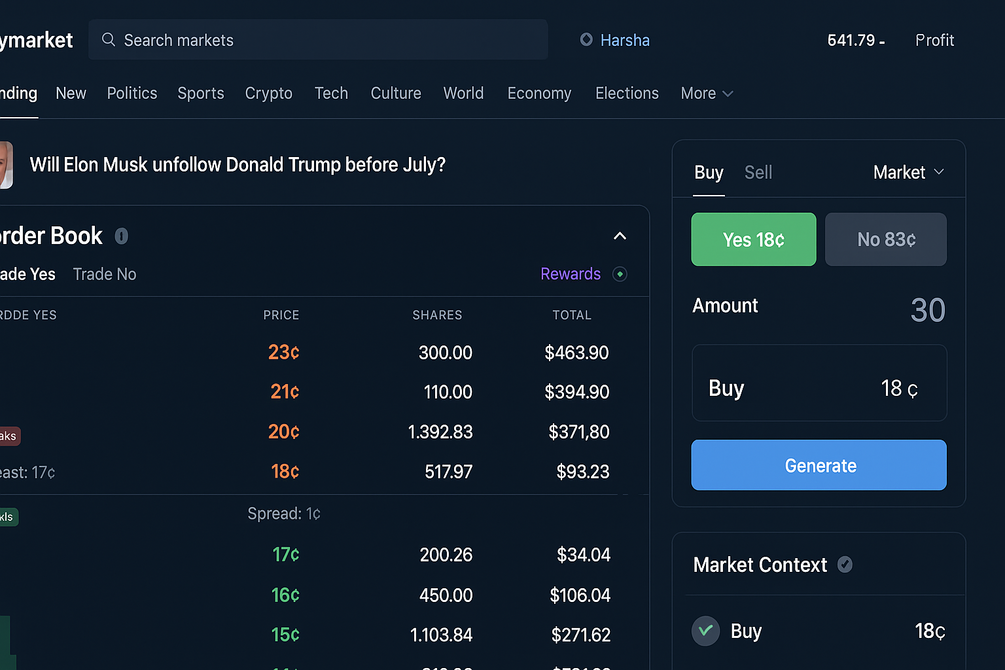Switch to Trade No in order book
Screen dimensions: 1005x670
coord(104,274)
